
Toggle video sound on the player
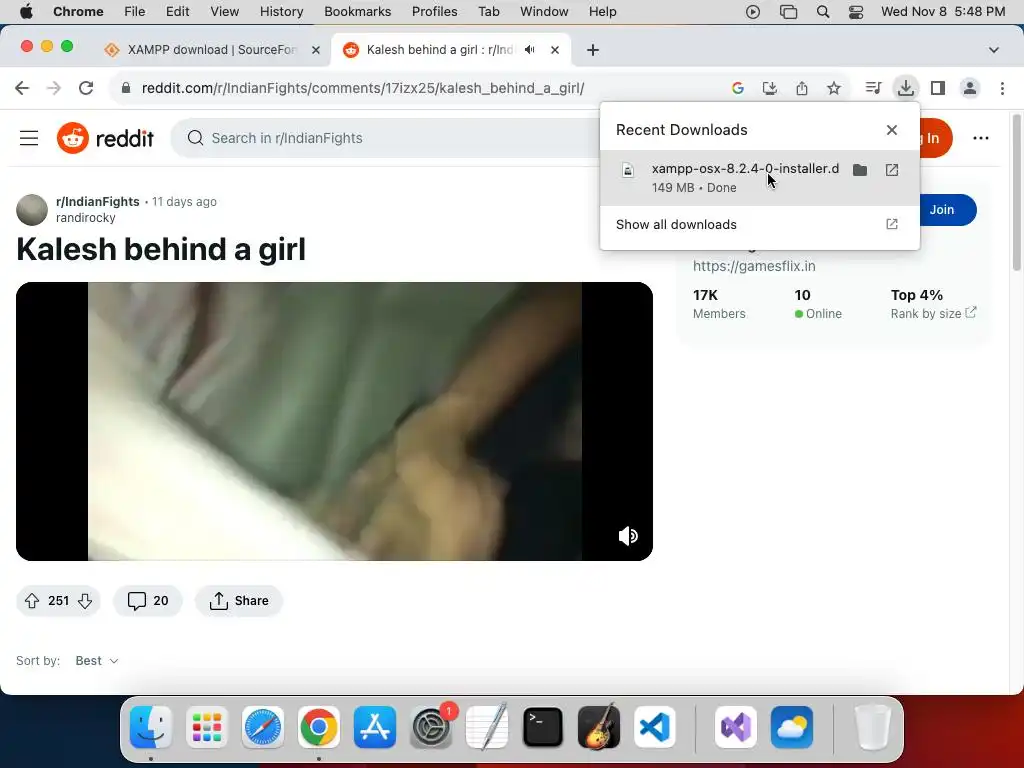tap(628, 536)
